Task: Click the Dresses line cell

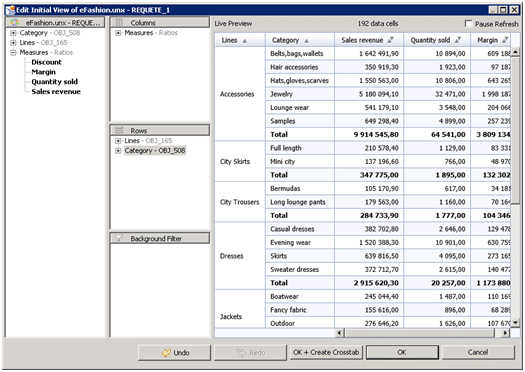Action: tap(240, 256)
